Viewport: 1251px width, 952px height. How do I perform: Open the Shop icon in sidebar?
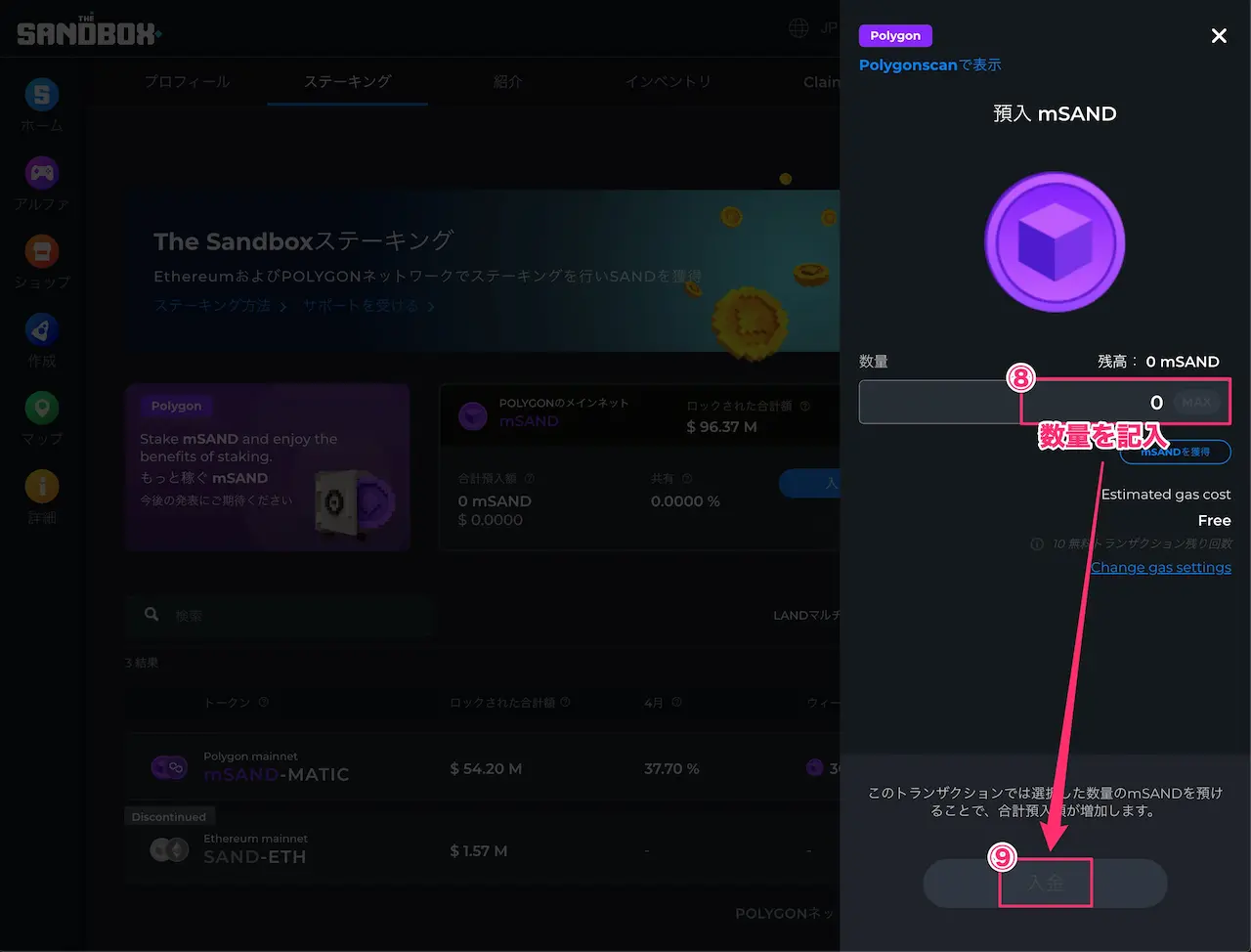[x=41, y=251]
